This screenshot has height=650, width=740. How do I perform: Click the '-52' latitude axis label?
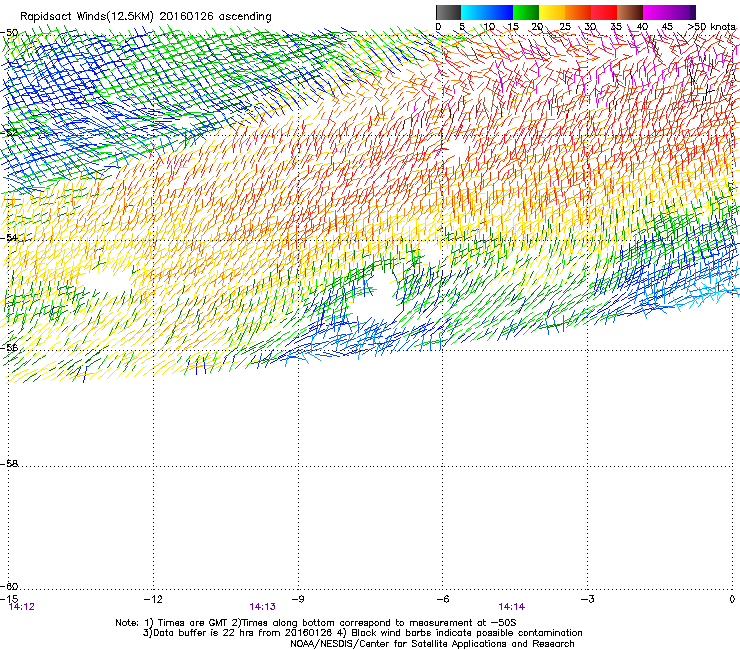pyautogui.click(x=9, y=133)
